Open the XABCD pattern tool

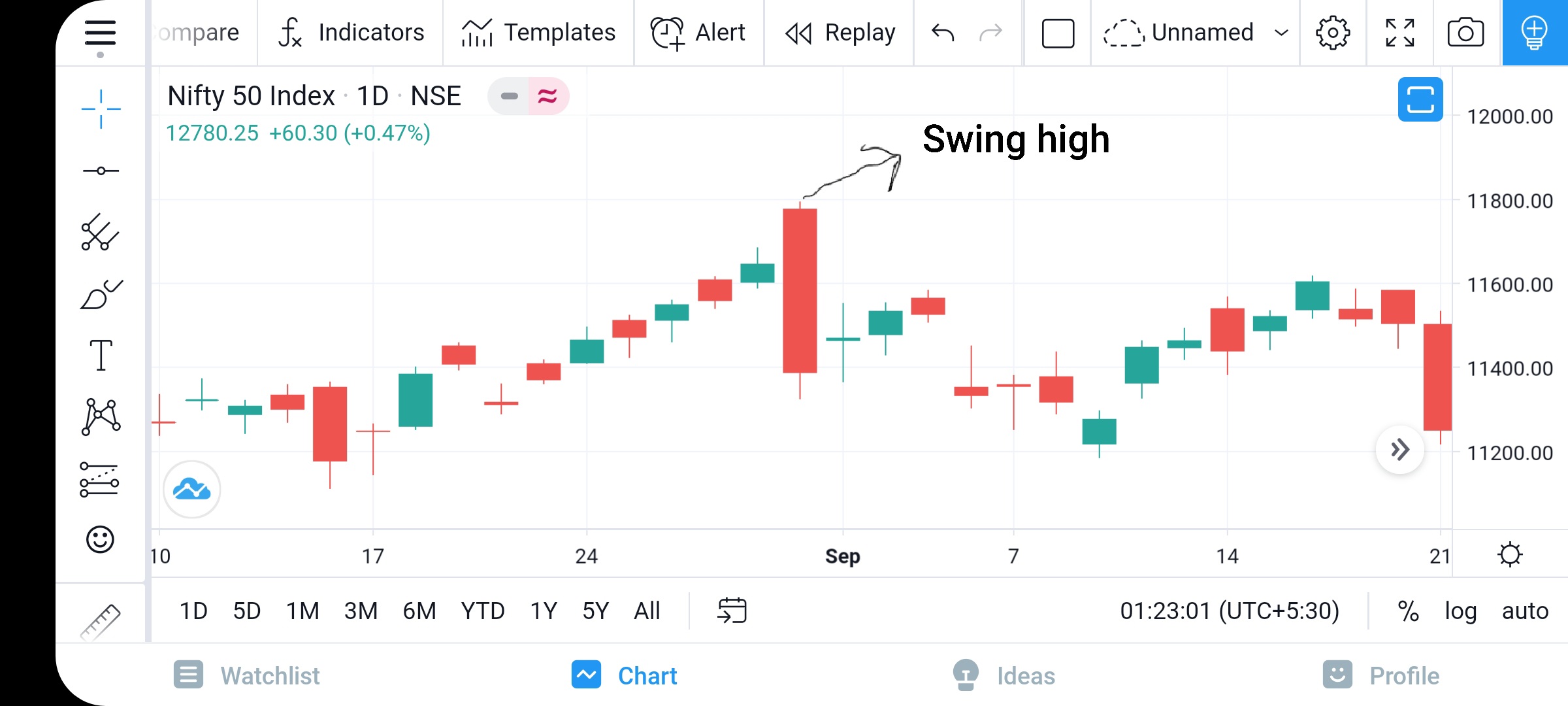101,416
